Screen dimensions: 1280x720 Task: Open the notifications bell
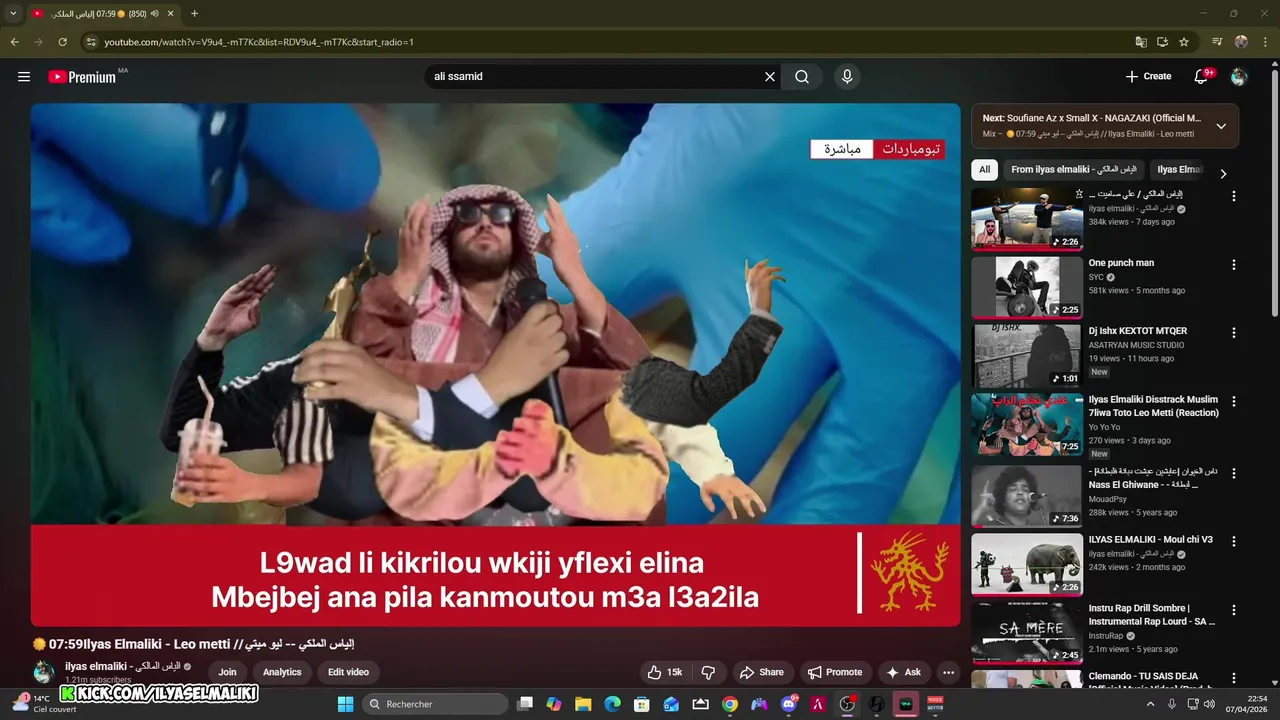(1202, 76)
